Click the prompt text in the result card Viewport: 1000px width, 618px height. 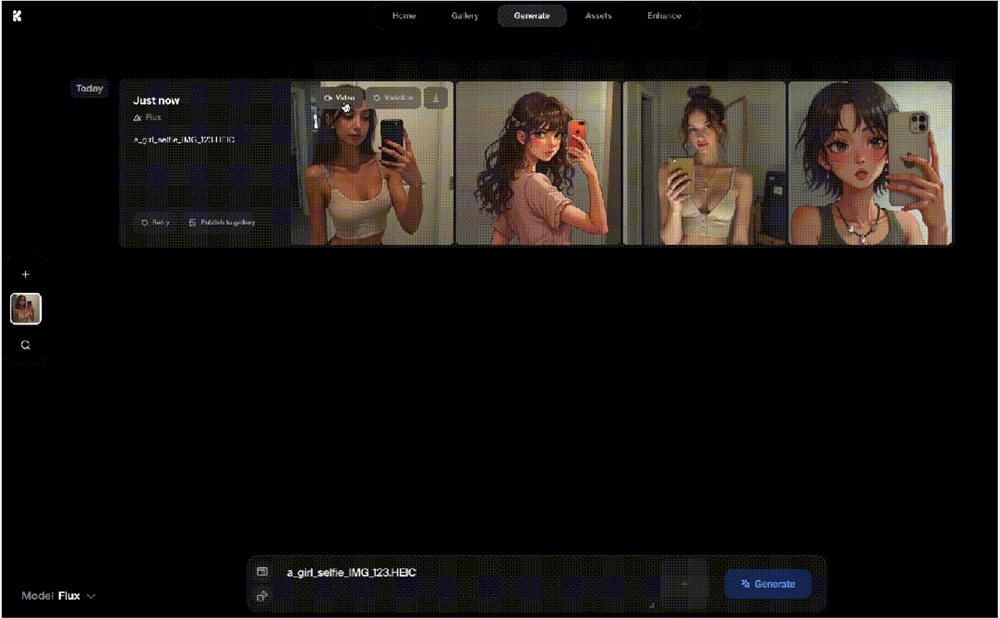(x=184, y=140)
